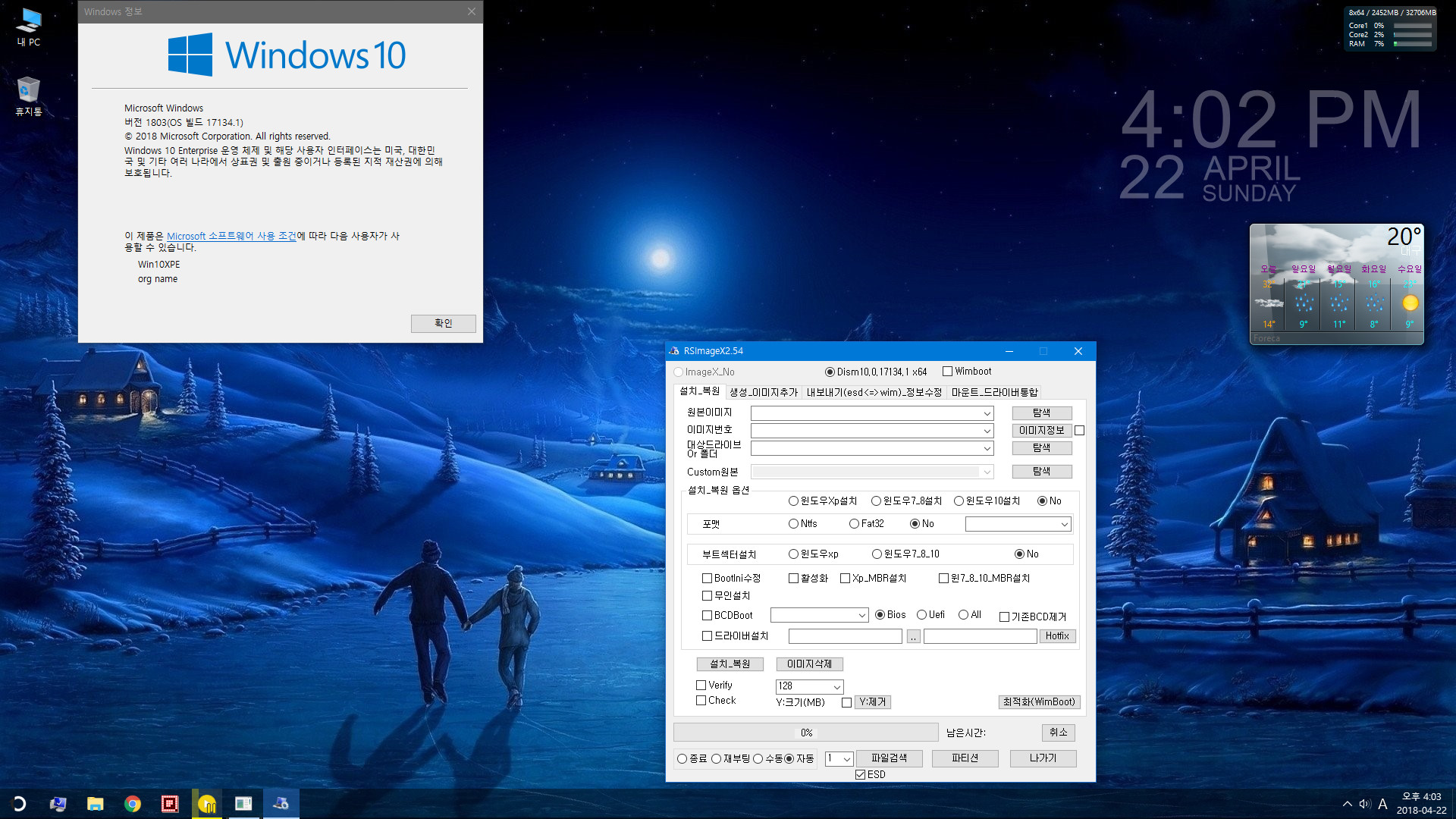This screenshot has width=1456, height=819.
Task: Tick the BootIni수정 checkbox
Action: [x=707, y=579]
